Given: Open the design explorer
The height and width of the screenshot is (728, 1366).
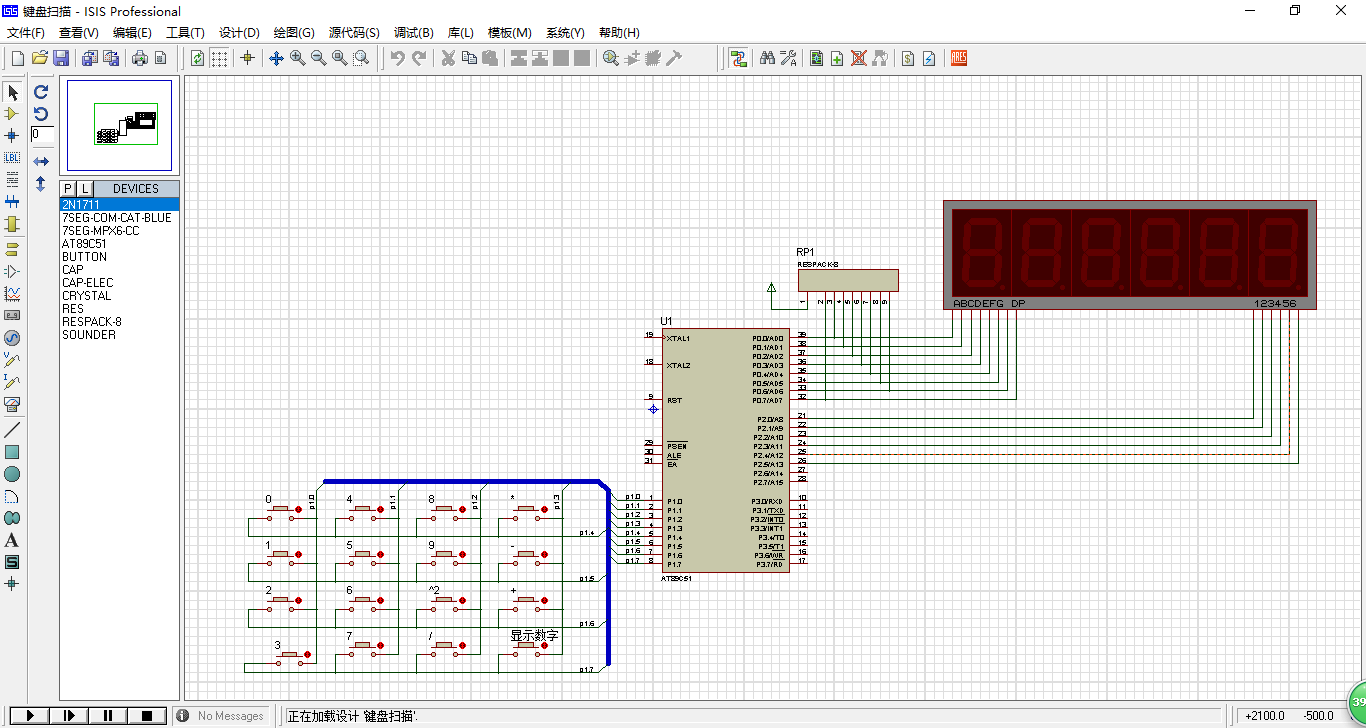Looking at the screenshot, I should coord(817,58).
